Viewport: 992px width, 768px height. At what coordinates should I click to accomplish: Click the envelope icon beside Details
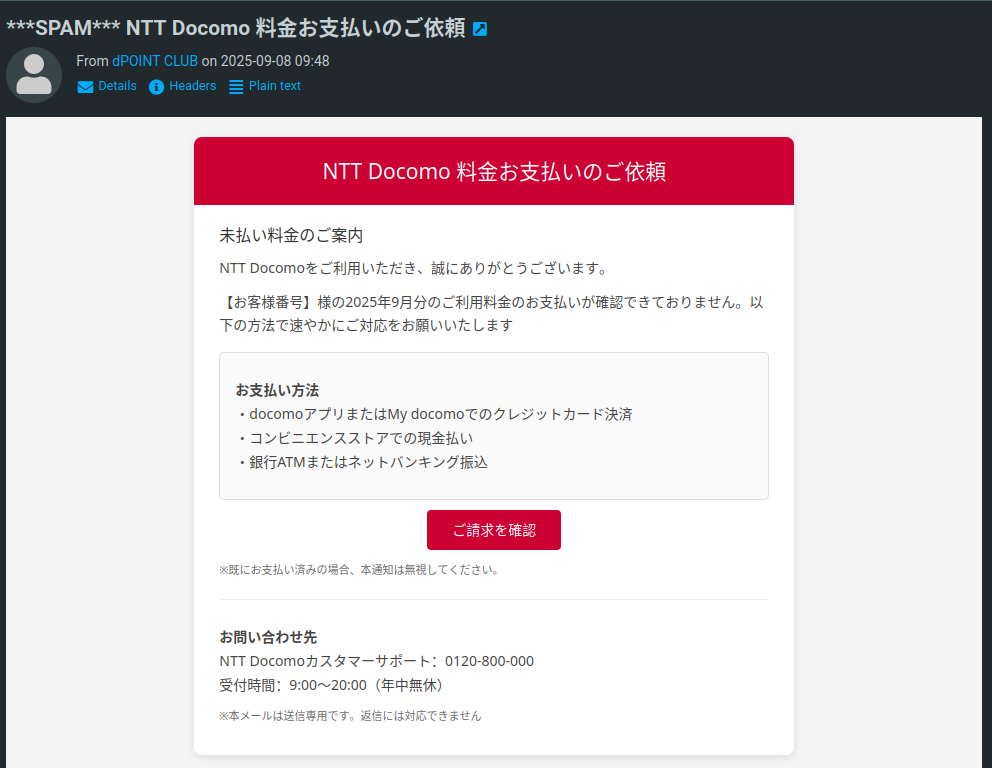pos(85,87)
